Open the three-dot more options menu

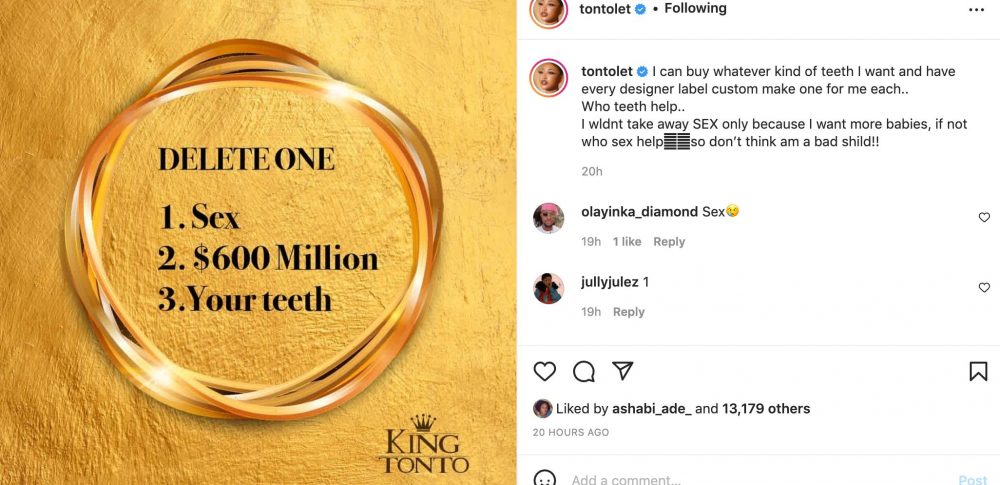[977, 9]
